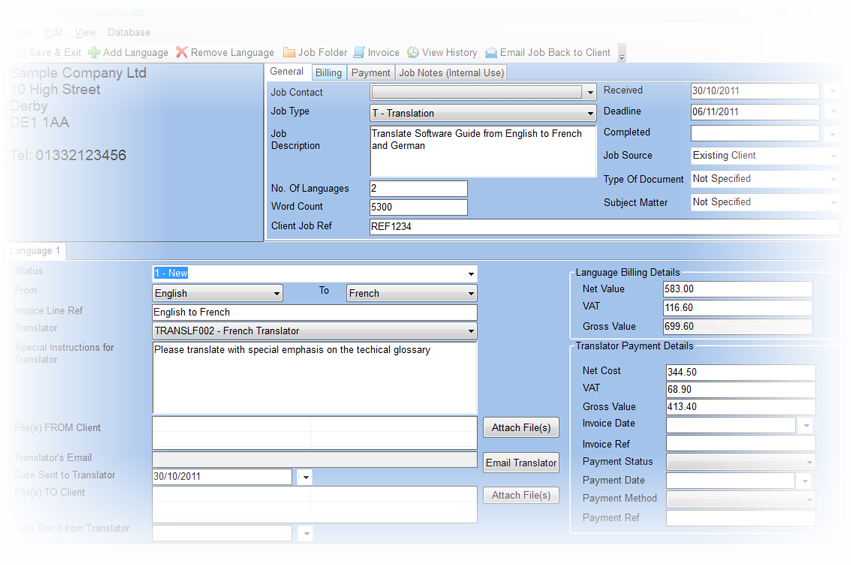851x565 pixels.
Task: Open the Job Notes (Internal Use) tab
Action: pyautogui.click(x=451, y=73)
